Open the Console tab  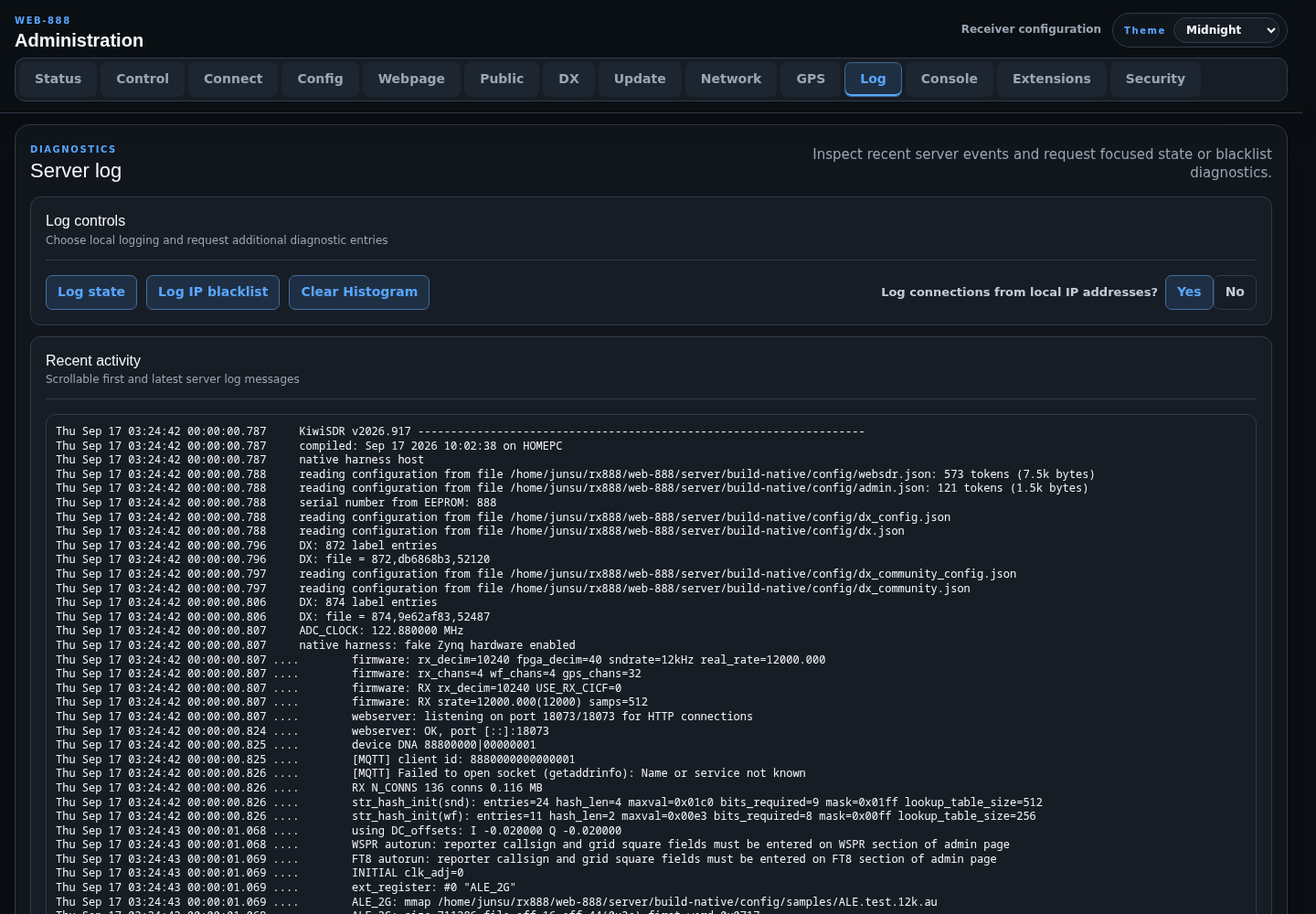tap(950, 80)
